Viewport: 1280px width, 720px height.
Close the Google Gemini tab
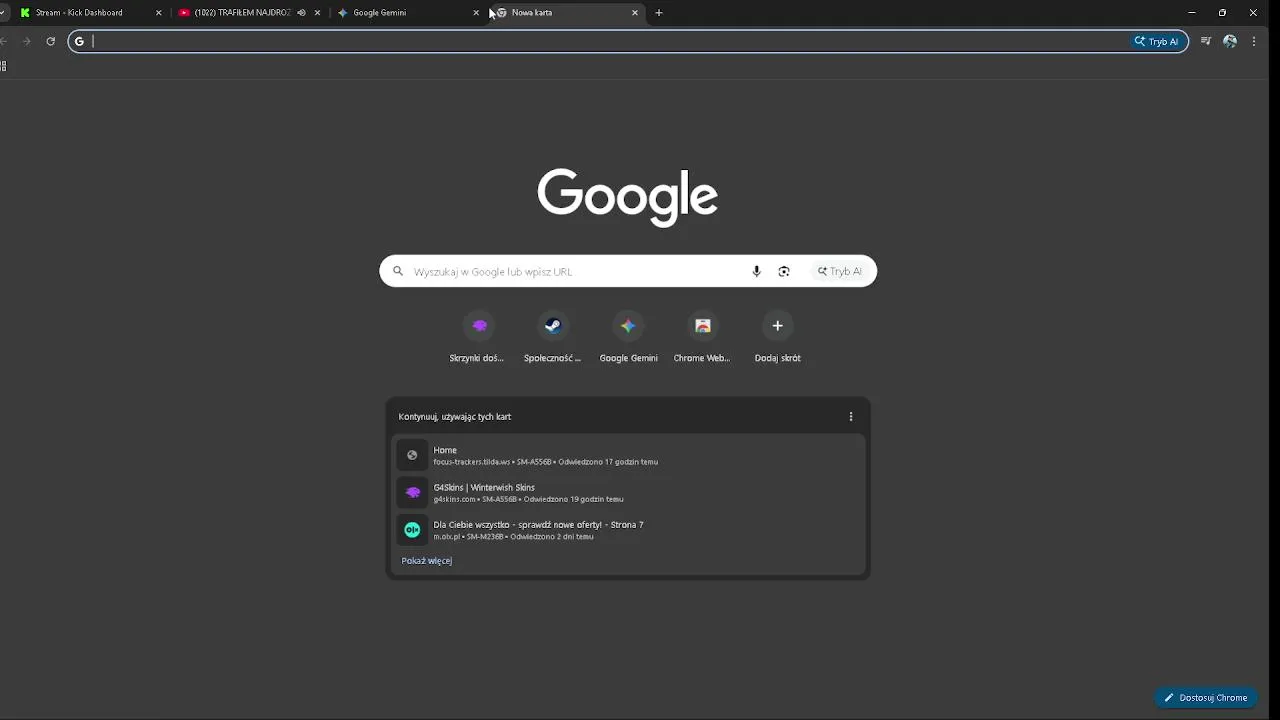(x=477, y=13)
